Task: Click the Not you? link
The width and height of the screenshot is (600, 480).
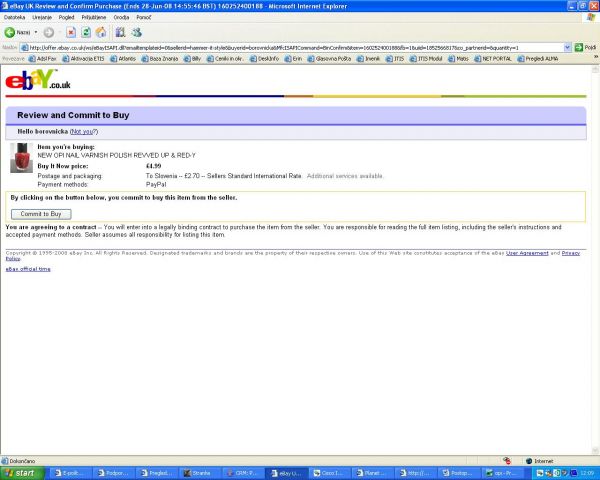Action: pos(84,131)
